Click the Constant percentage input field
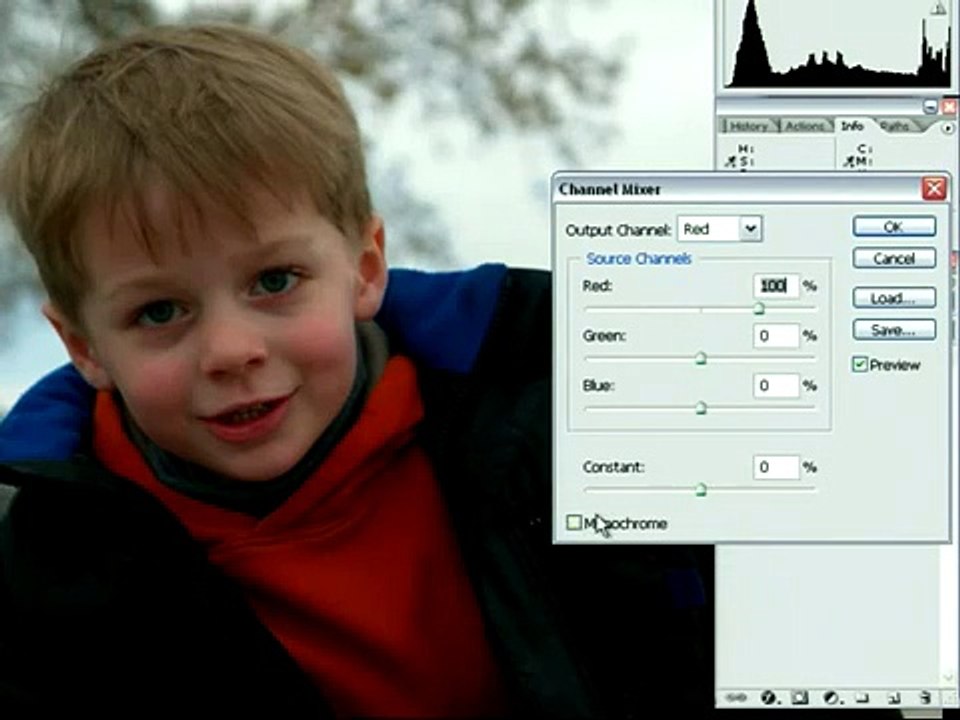 pos(776,467)
